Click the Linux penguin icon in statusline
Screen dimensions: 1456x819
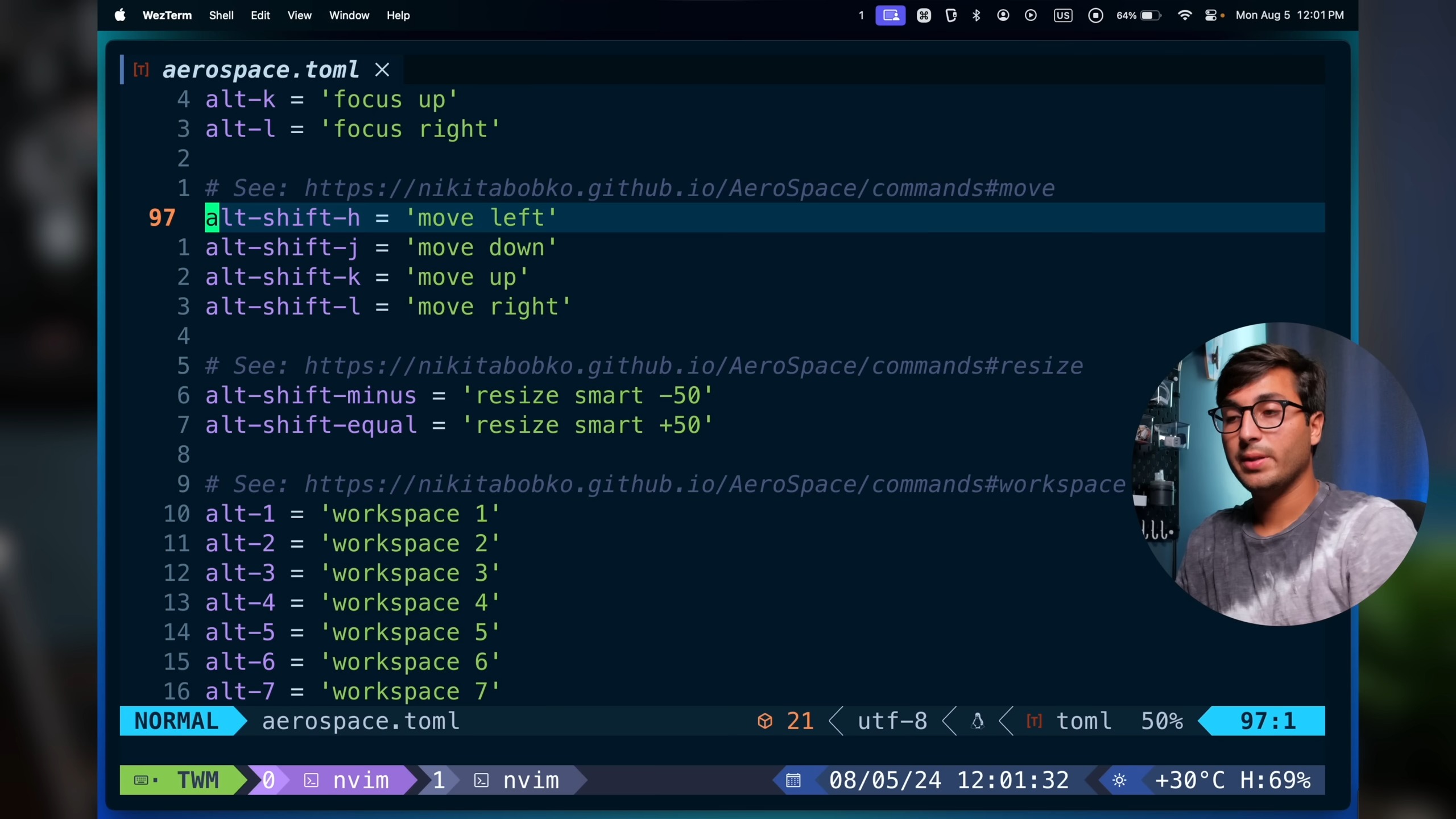click(978, 721)
